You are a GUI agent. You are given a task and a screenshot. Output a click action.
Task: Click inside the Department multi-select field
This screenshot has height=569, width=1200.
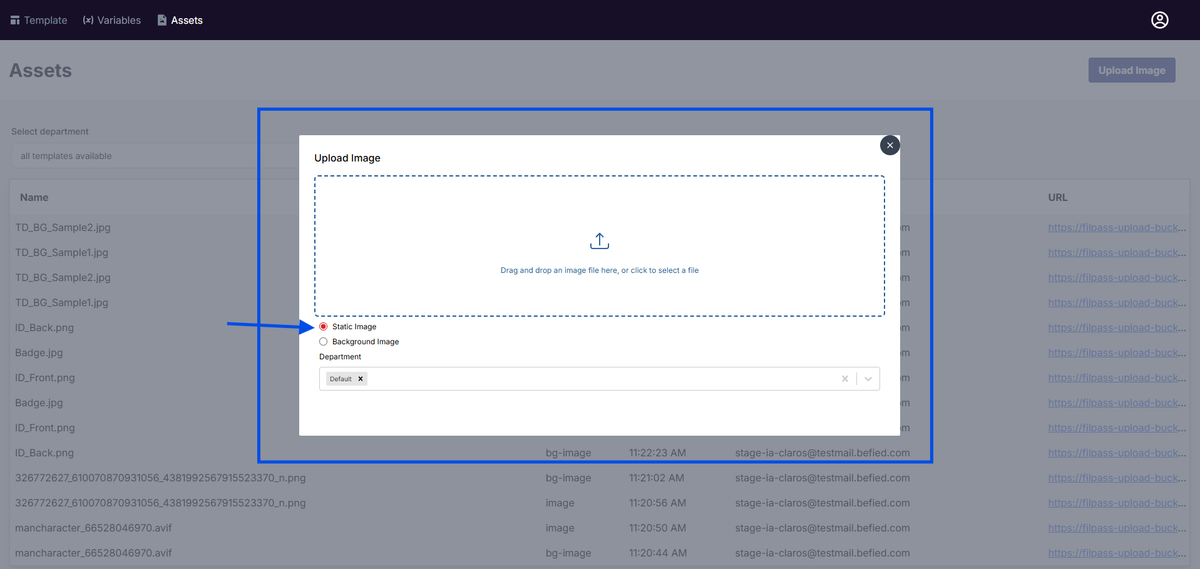point(599,379)
